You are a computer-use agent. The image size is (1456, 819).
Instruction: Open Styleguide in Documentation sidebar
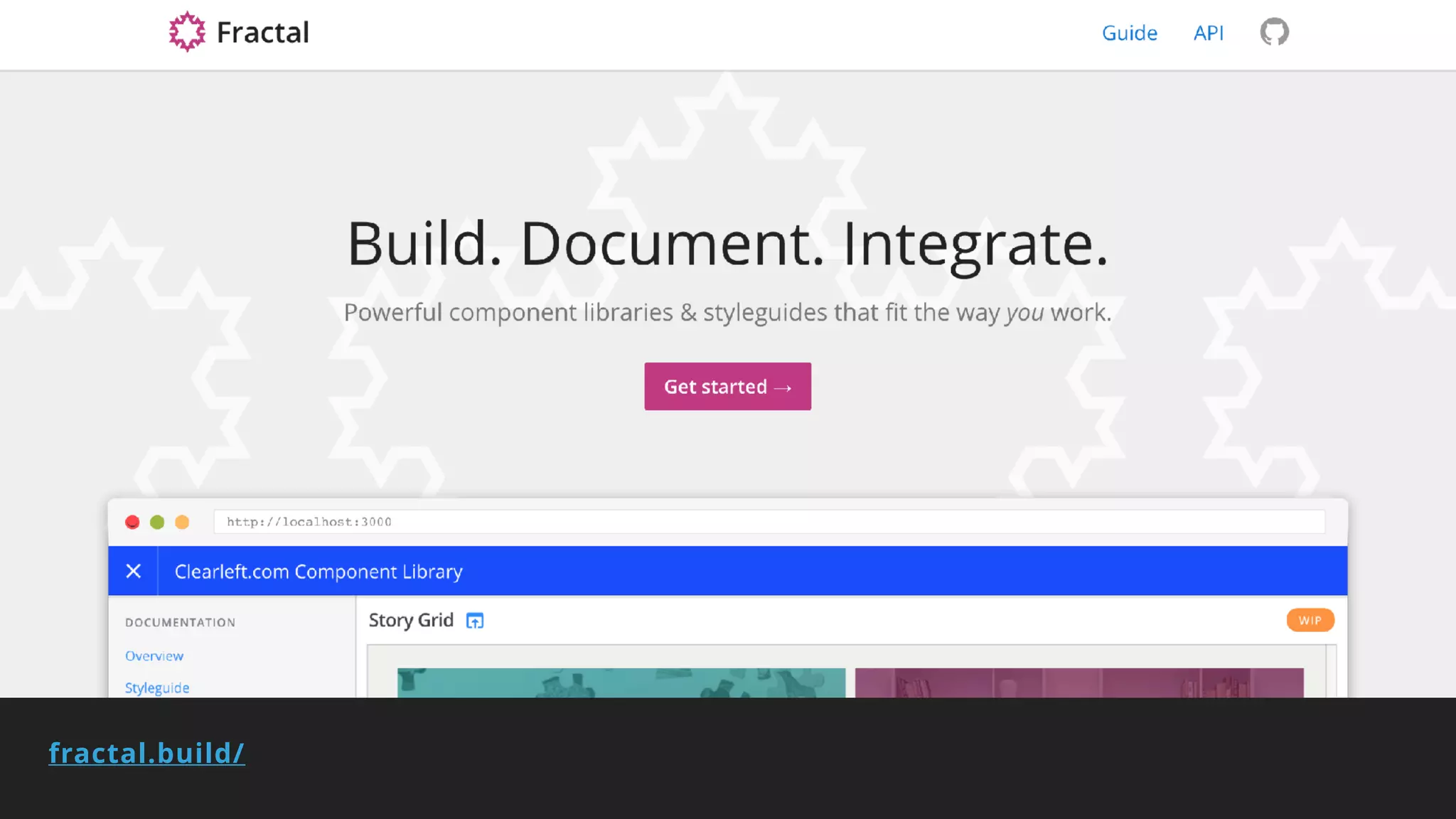coord(157,688)
